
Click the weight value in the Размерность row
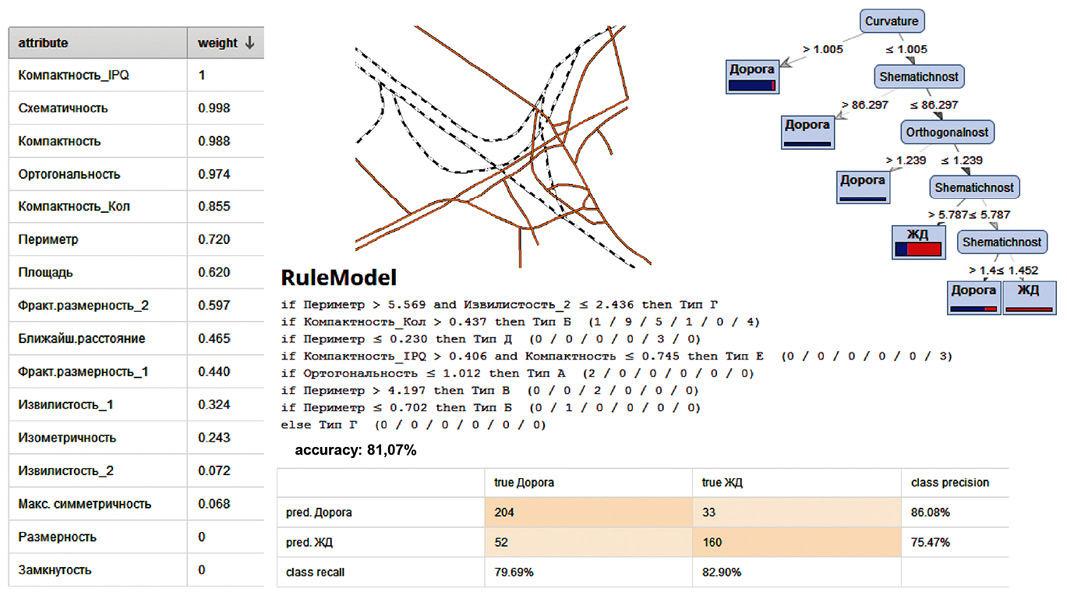(201, 537)
